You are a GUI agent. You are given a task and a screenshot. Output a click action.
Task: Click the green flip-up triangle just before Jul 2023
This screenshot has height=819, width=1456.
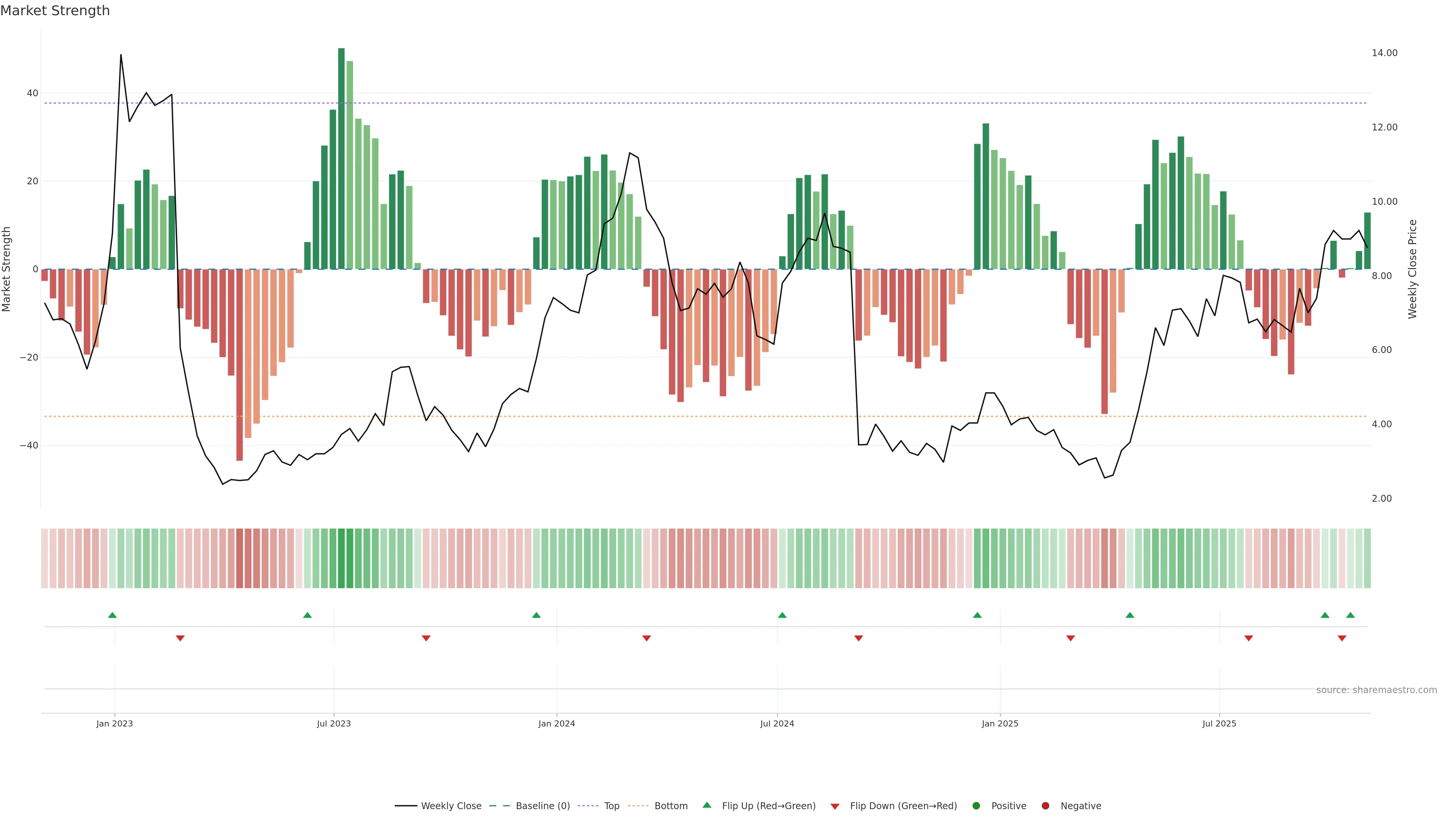click(308, 615)
